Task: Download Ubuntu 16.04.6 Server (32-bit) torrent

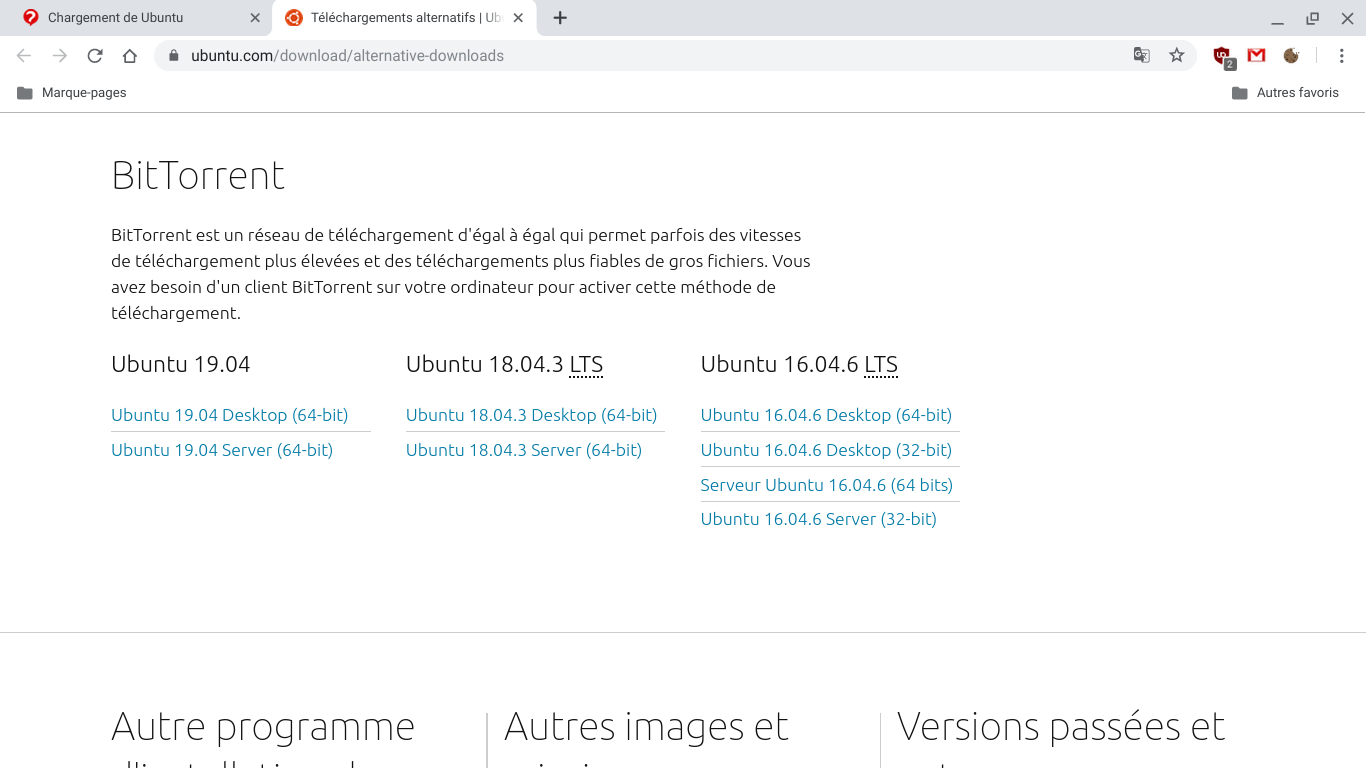Action: [x=819, y=519]
